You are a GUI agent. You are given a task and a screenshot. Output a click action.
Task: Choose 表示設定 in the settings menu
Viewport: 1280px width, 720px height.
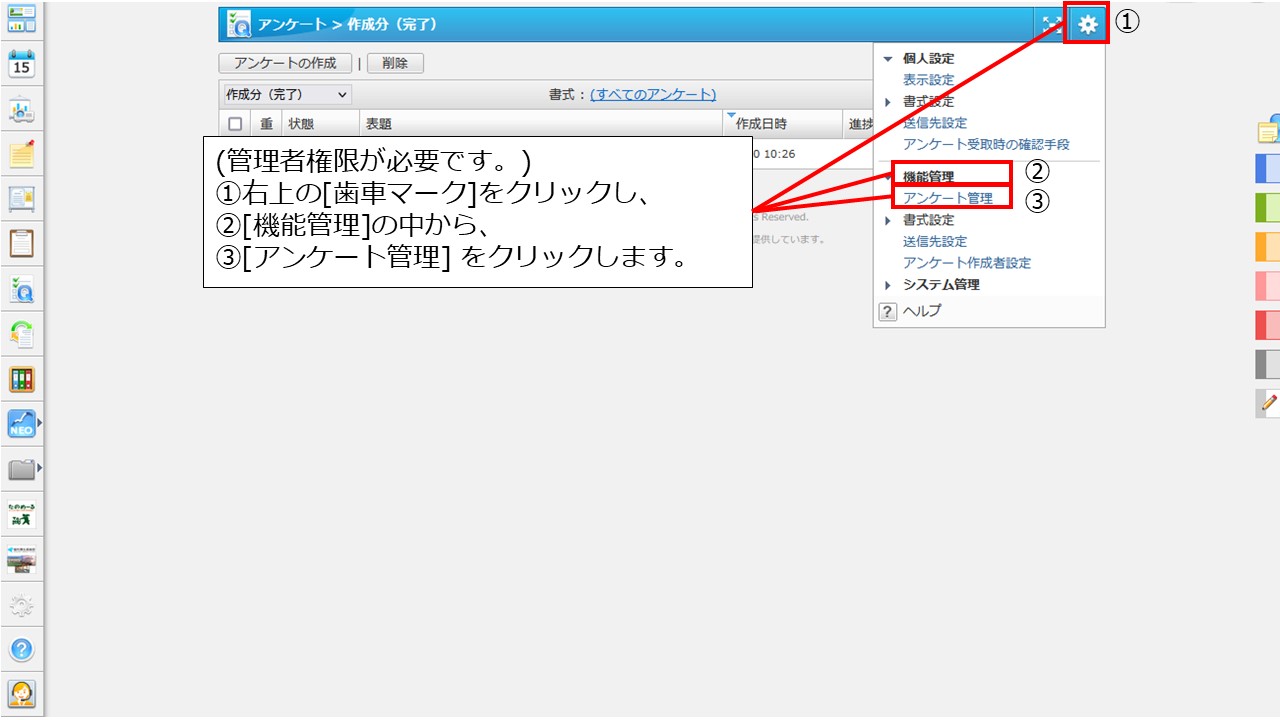click(x=928, y=80)
